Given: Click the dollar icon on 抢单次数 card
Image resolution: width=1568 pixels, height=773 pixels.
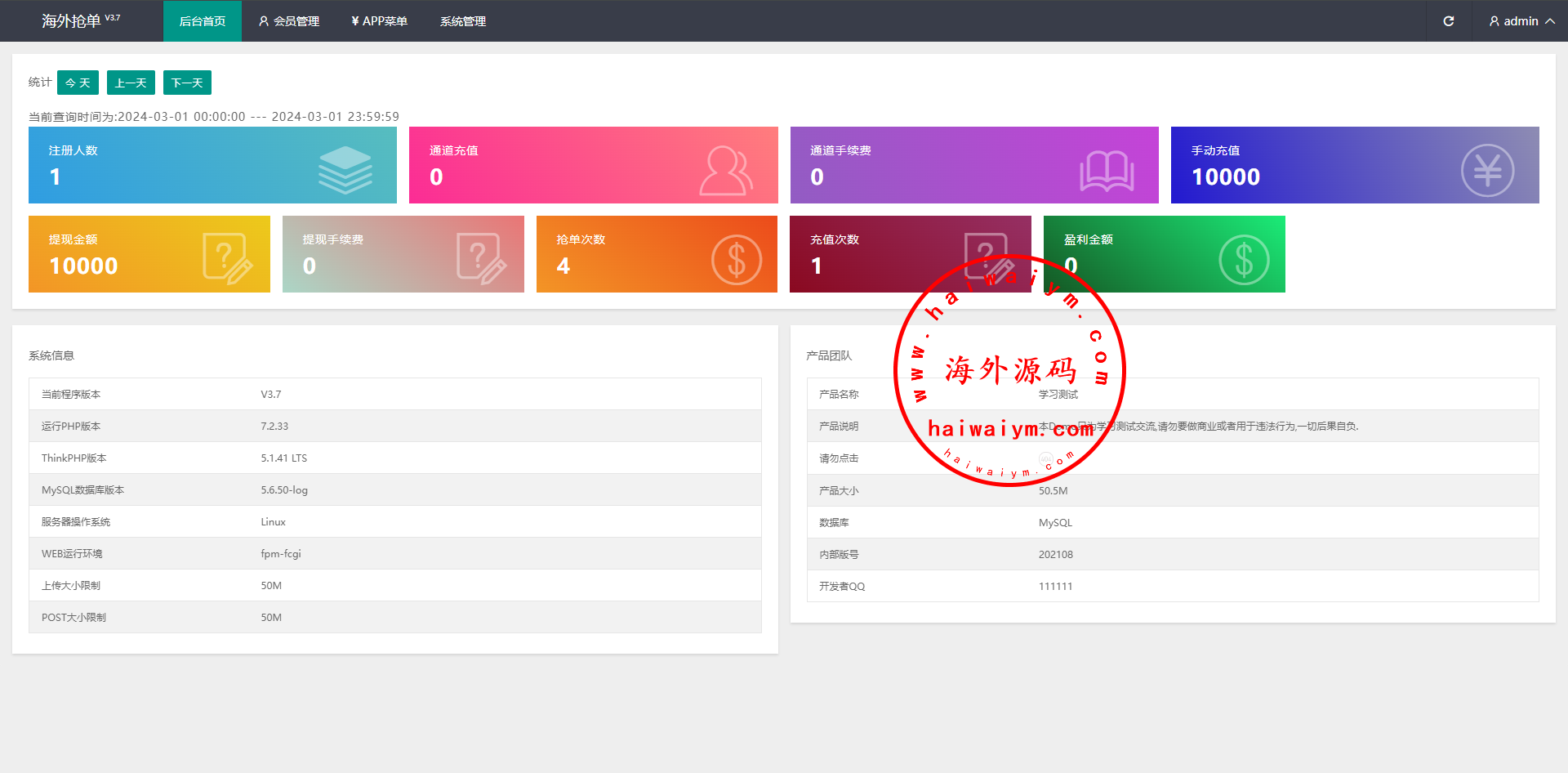Looking at the screenshot, I should point(736,260).
